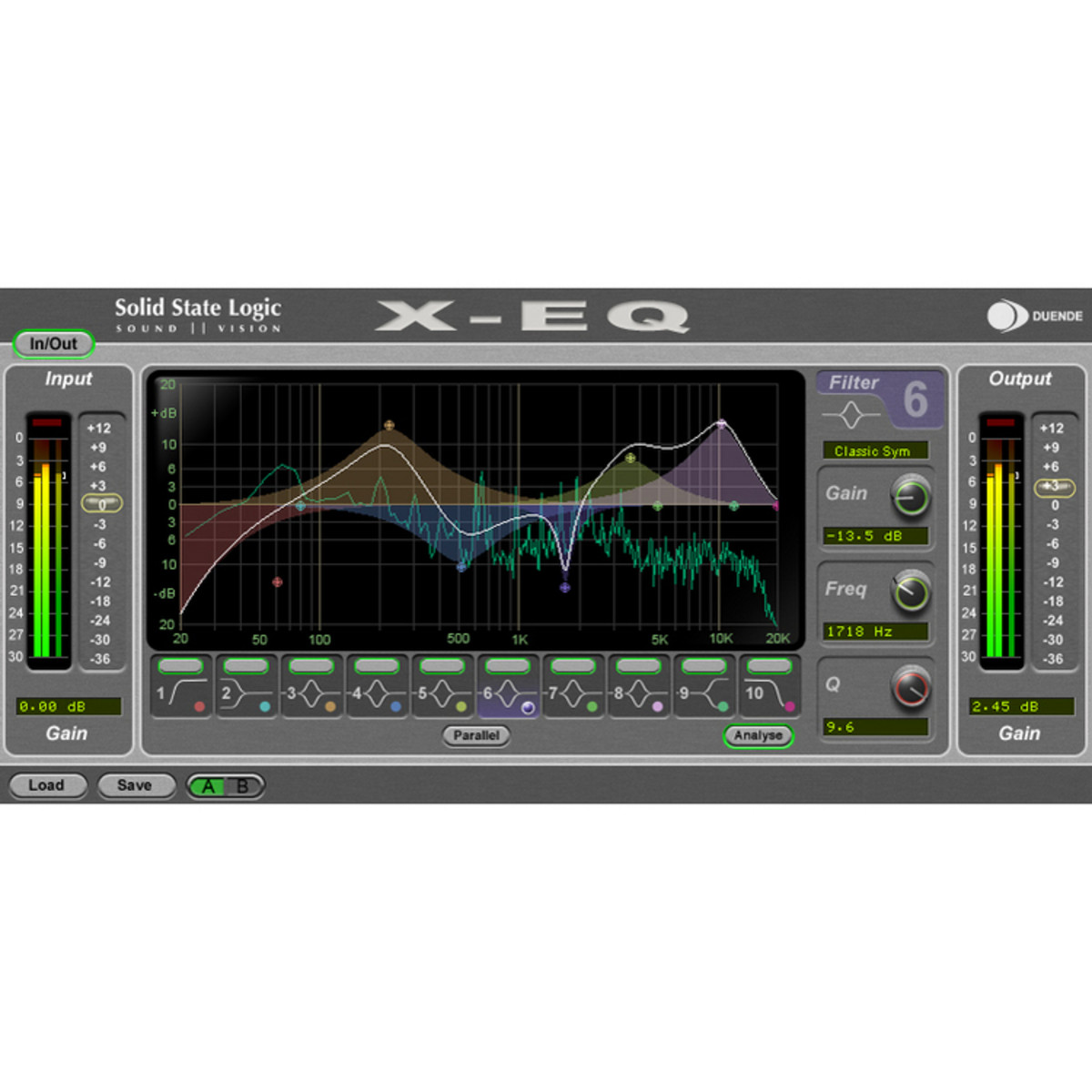This screenshot has height=1092, width=1092.
Task: Click the Output level meter
Action: [1001, 541]
